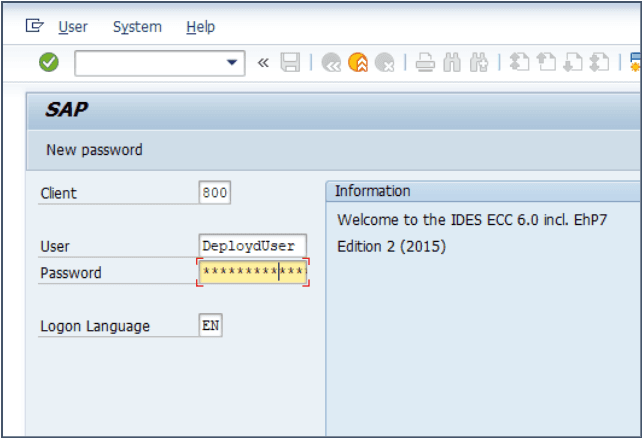Focus the transaction command input field
The height and width of the screenshot is (438, 642).
(x=160, y=63)
